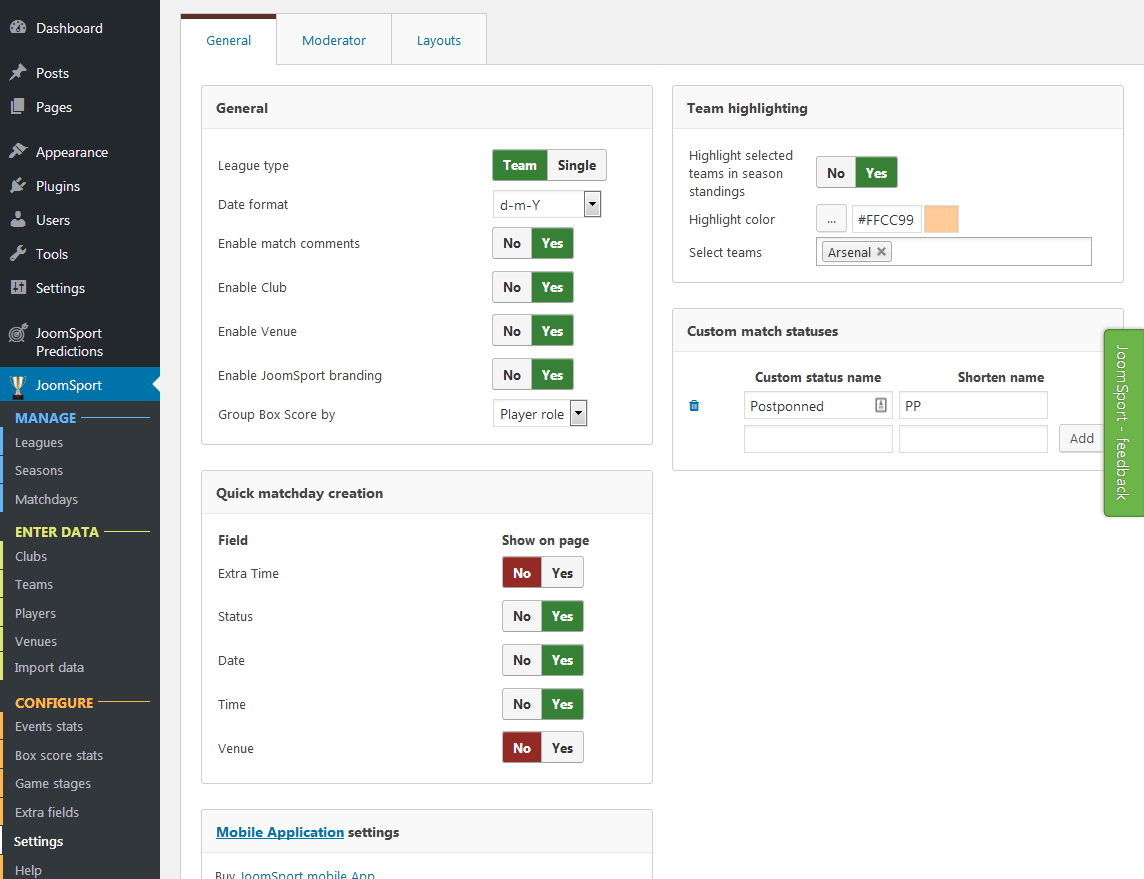Click the icon inside Postponned status field
The width and height of the screenshot is (1144, 879).
click(881, 405)
